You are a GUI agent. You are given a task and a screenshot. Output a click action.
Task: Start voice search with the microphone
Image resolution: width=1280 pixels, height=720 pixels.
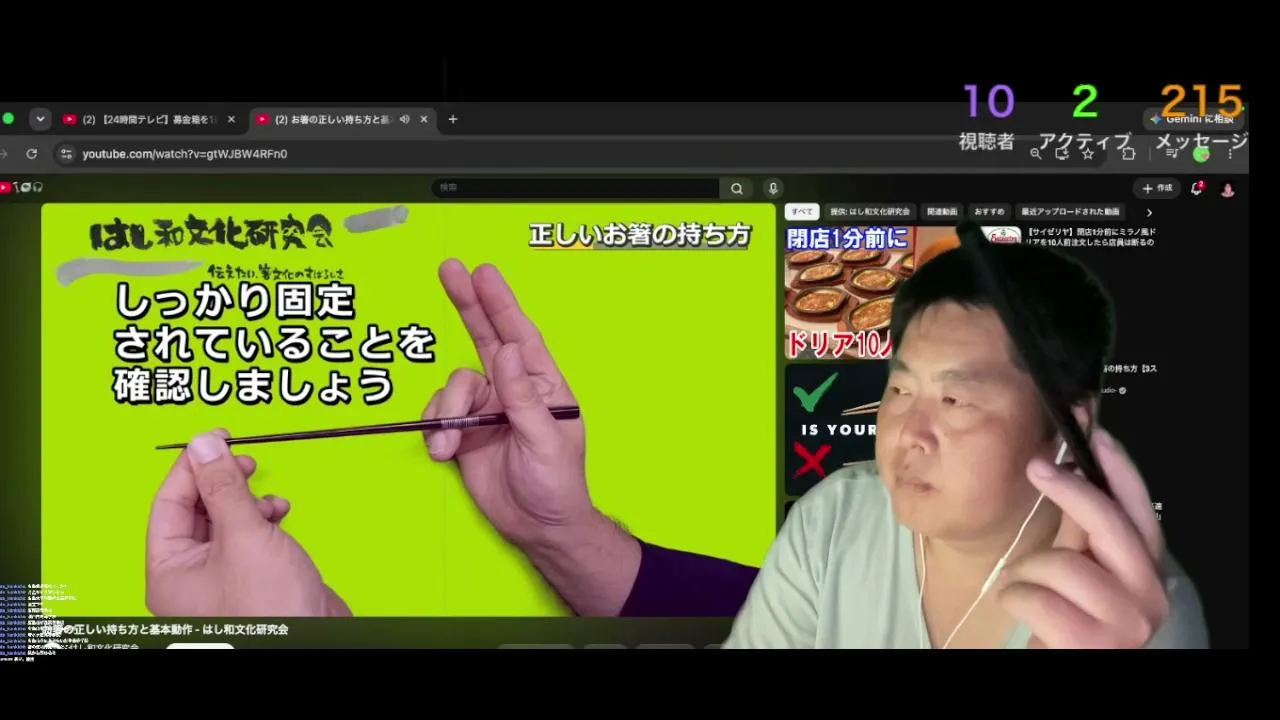pos(773,188)
